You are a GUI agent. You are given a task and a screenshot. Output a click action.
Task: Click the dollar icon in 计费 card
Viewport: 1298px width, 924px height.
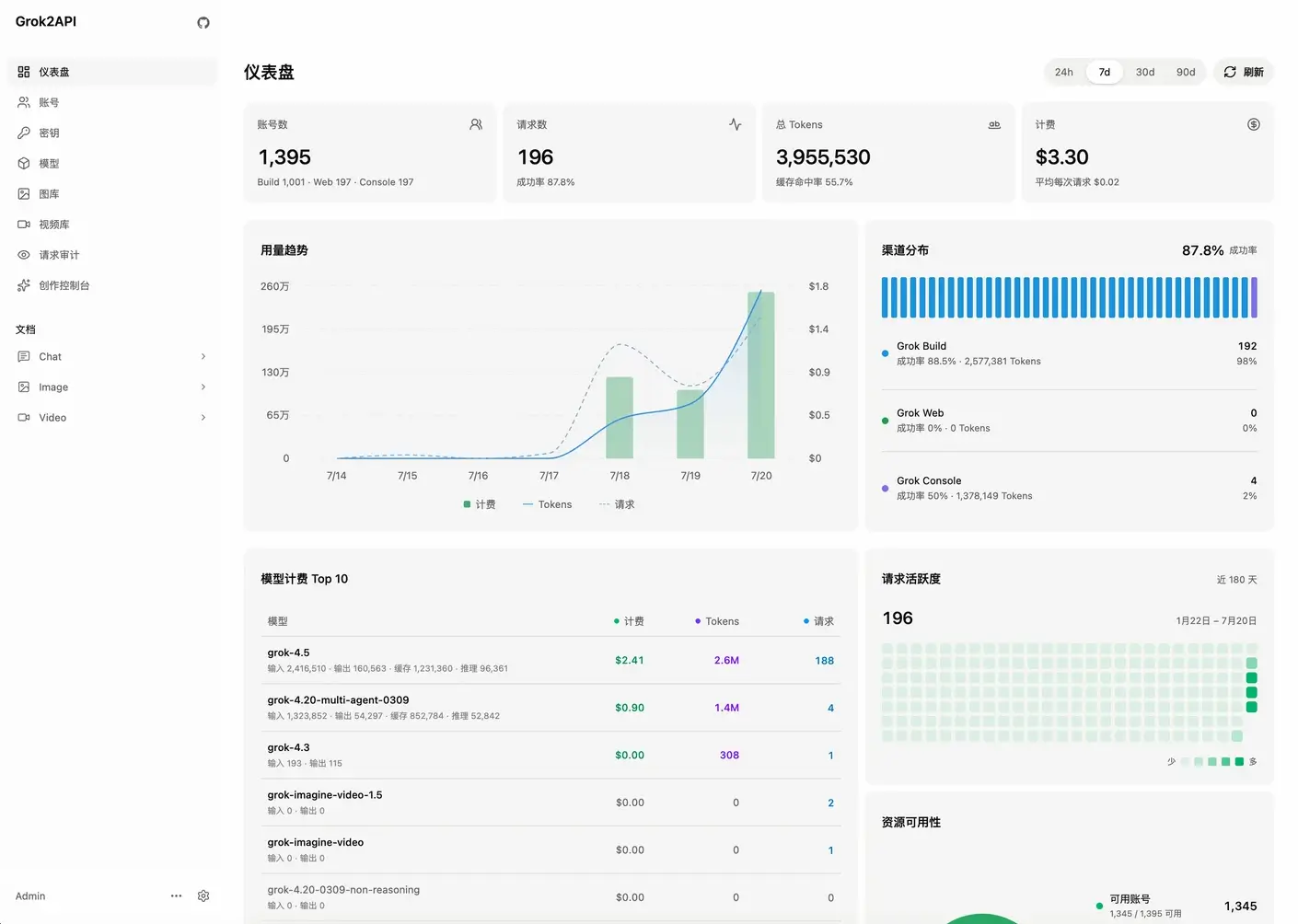coord(1254,124)
